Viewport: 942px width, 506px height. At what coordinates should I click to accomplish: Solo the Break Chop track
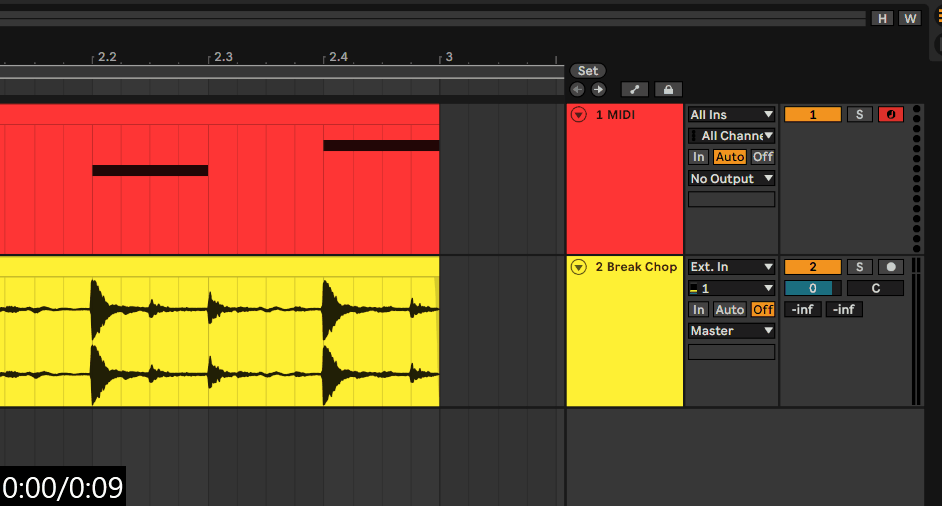tap(860, 267)
